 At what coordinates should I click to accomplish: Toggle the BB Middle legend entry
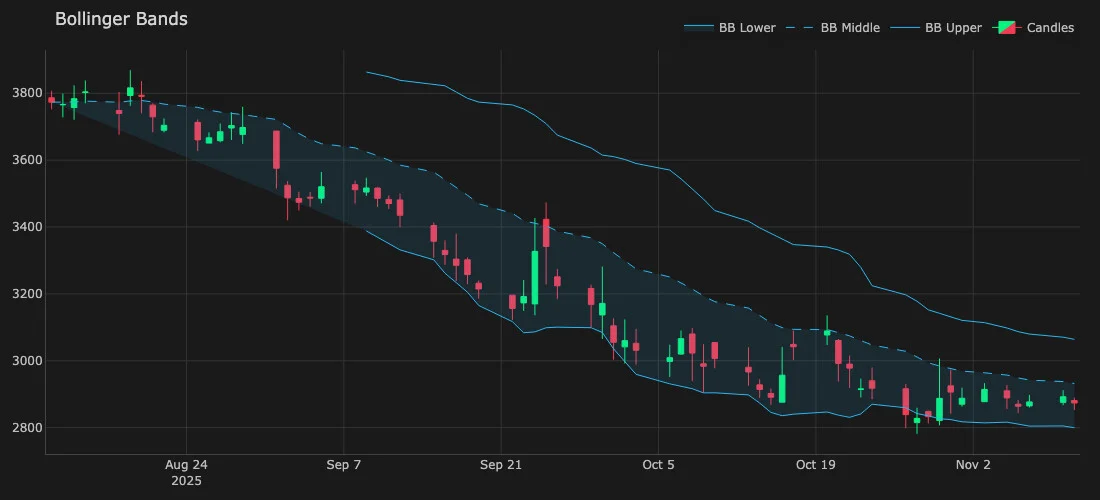point(831,28)
